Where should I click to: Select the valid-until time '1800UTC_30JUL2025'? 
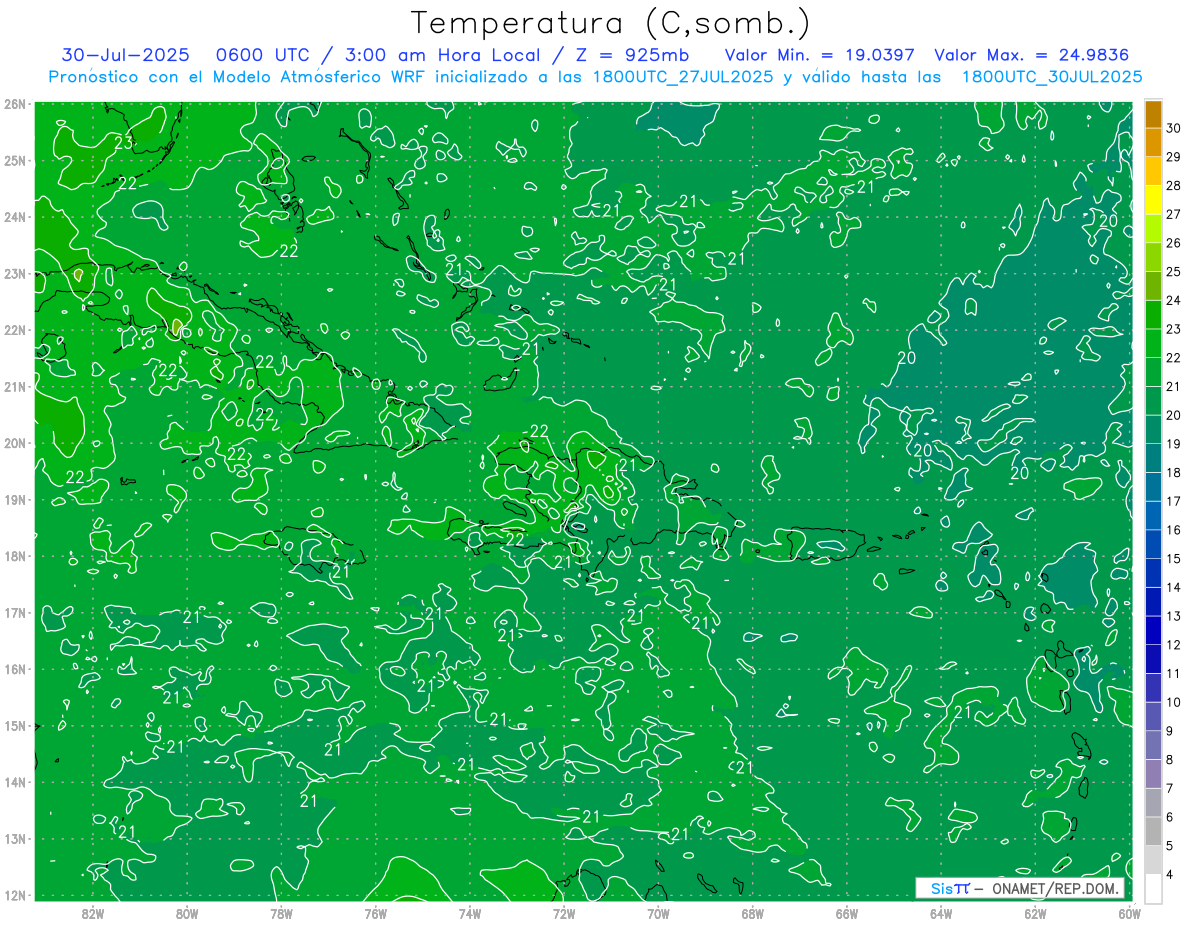[x=1052, y=76]
